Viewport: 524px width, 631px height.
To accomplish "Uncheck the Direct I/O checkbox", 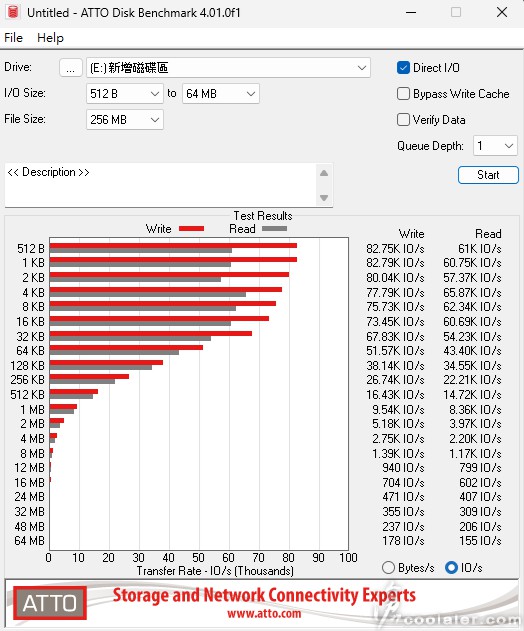I will coord(403,68).
